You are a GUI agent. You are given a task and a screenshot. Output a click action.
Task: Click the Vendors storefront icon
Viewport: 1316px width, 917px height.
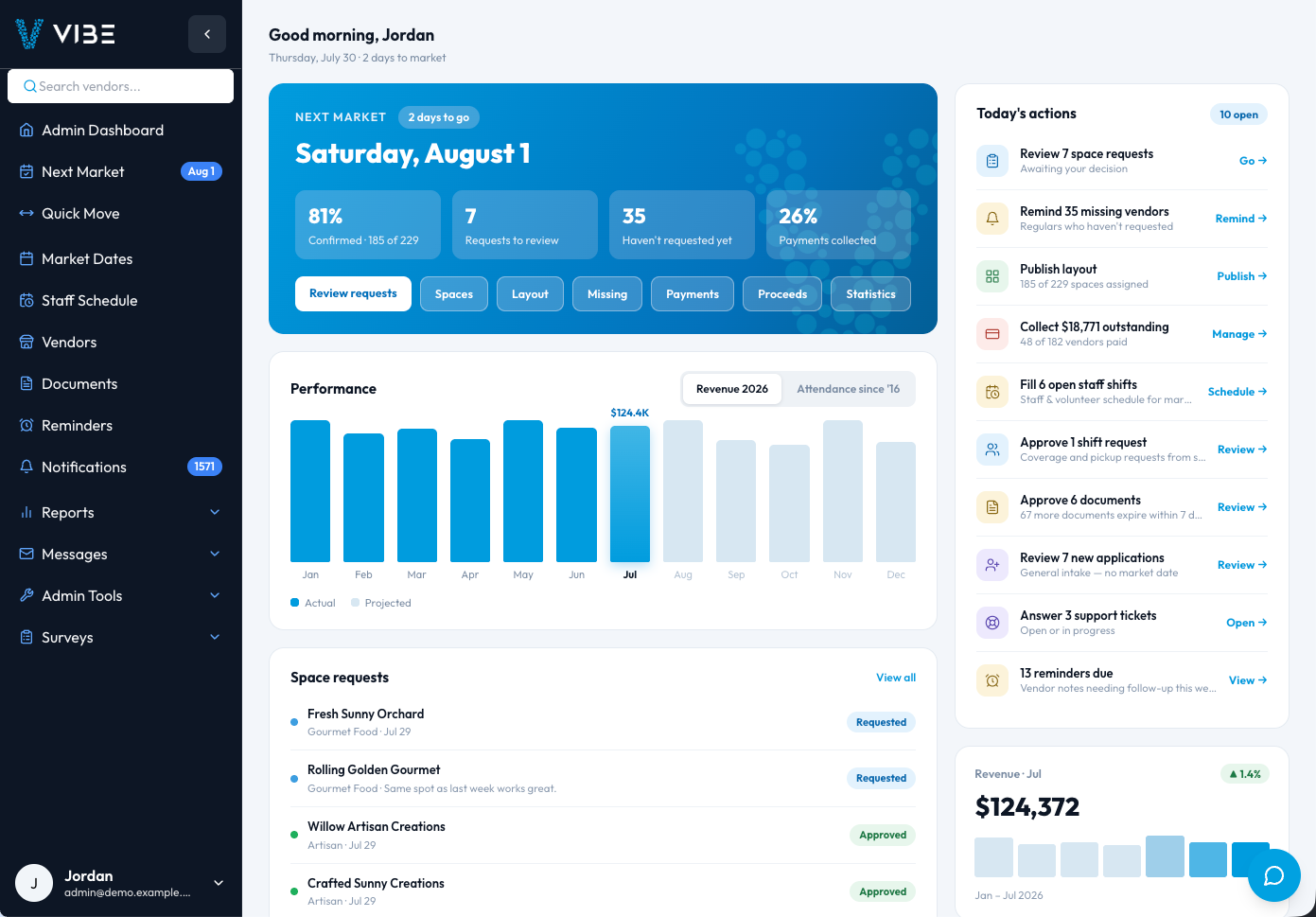(x=26, y=343)
